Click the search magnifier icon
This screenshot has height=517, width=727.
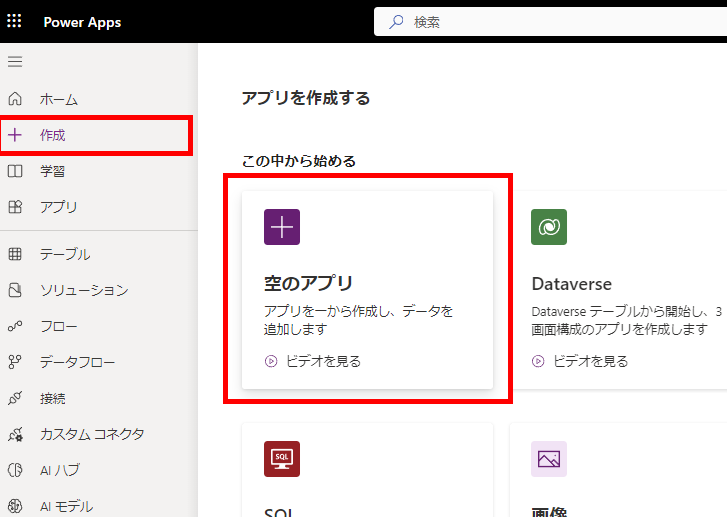[x=396, y=22]
